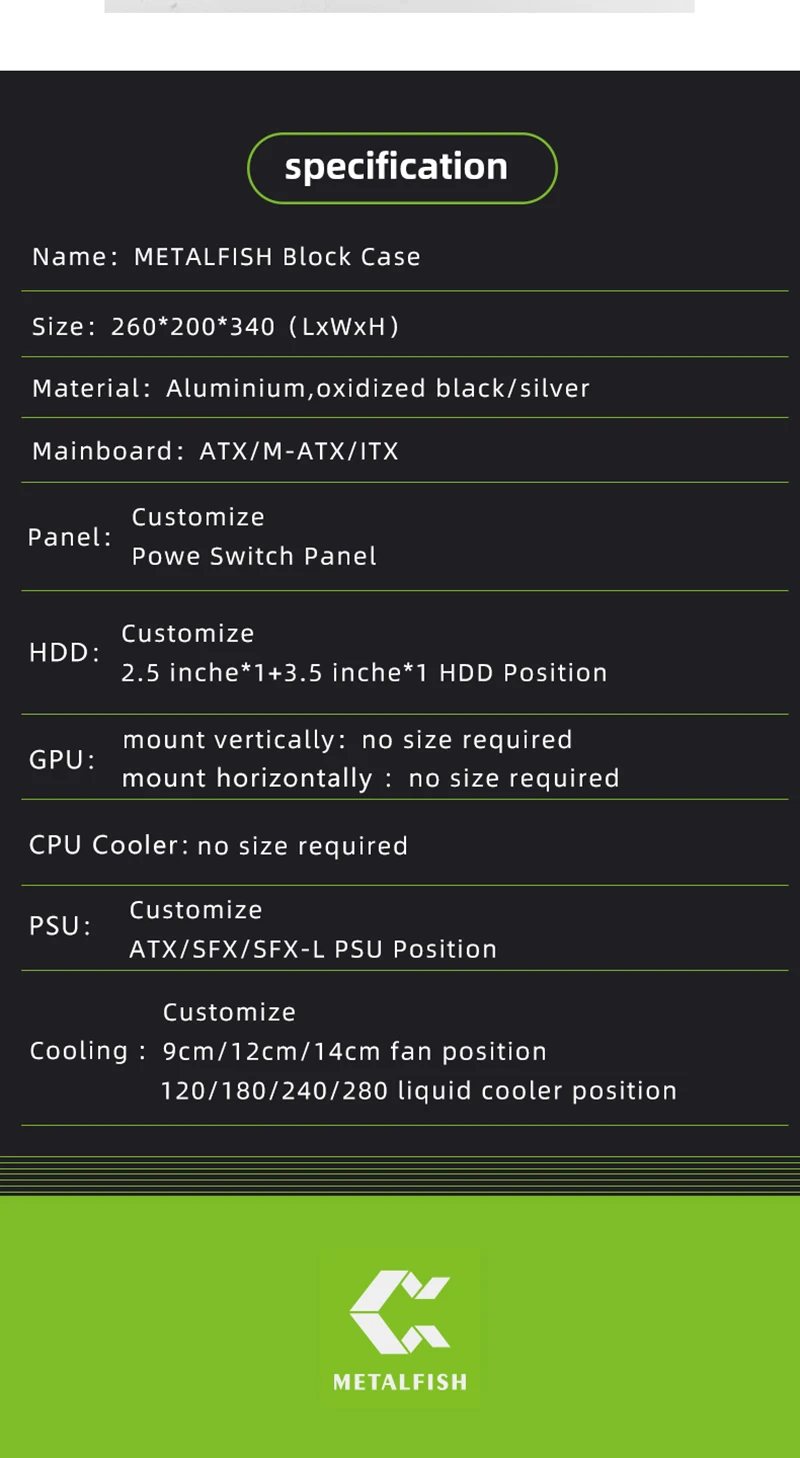Select the "METALFISH Block Case" name text

click(x=277, y=257)
